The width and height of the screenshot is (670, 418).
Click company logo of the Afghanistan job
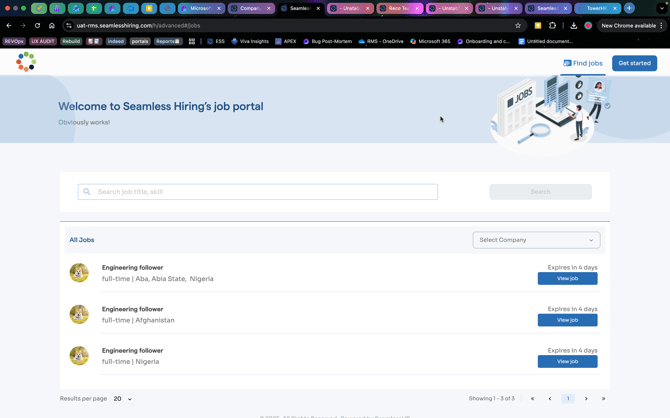(79, 314)
